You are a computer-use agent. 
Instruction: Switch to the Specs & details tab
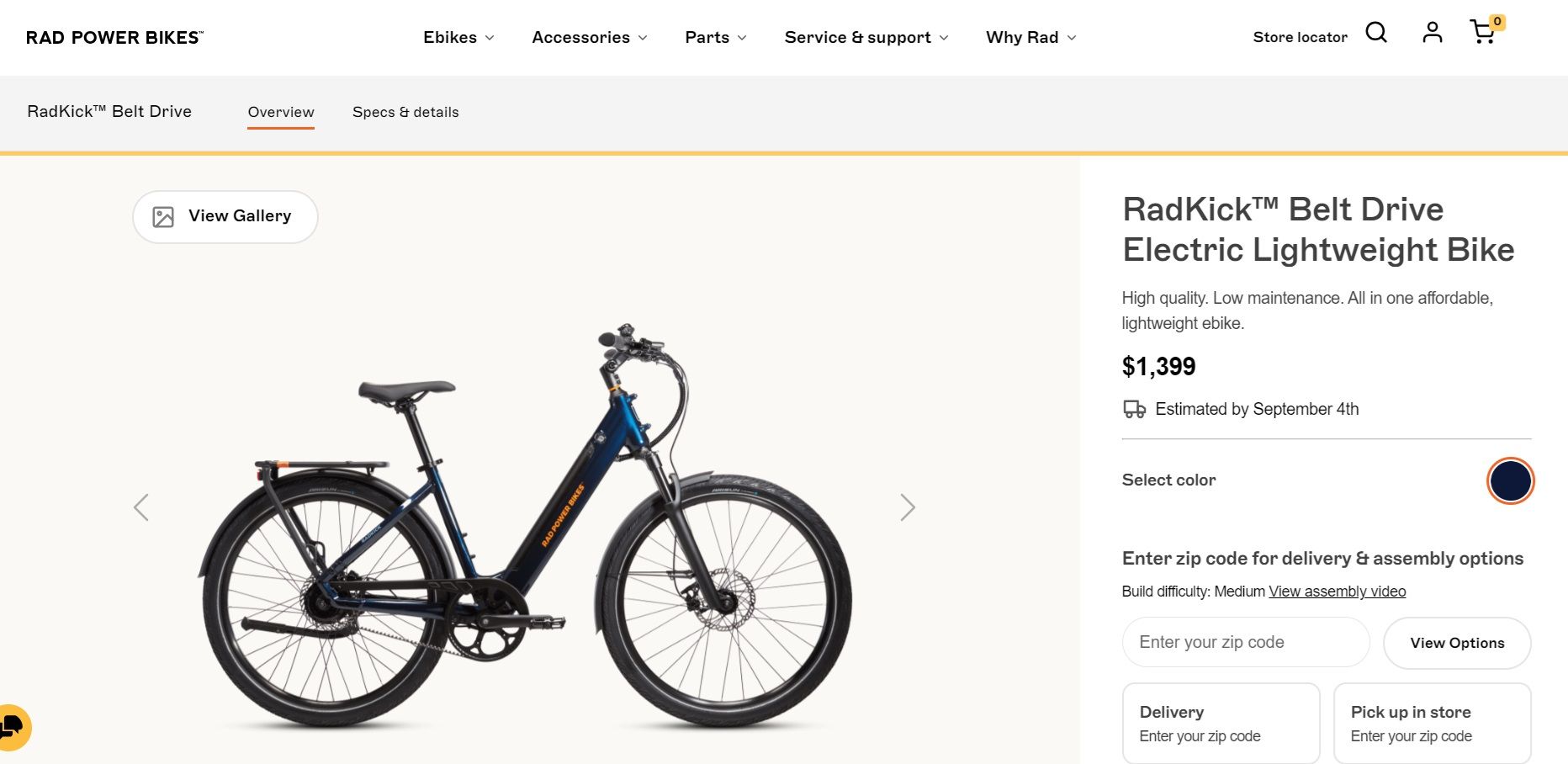coord(405,112)
